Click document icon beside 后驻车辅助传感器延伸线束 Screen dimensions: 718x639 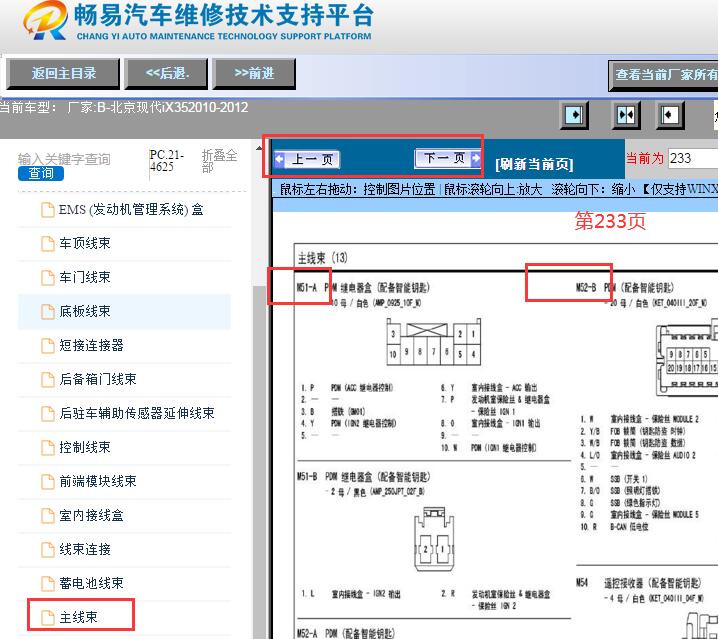(x=48, y=414)
